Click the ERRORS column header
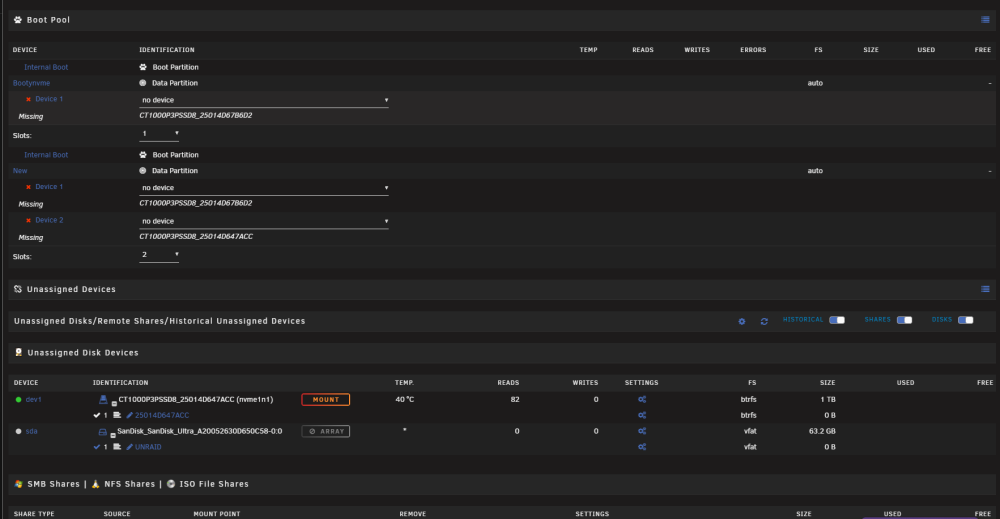1000x519 pixels. 753,50
